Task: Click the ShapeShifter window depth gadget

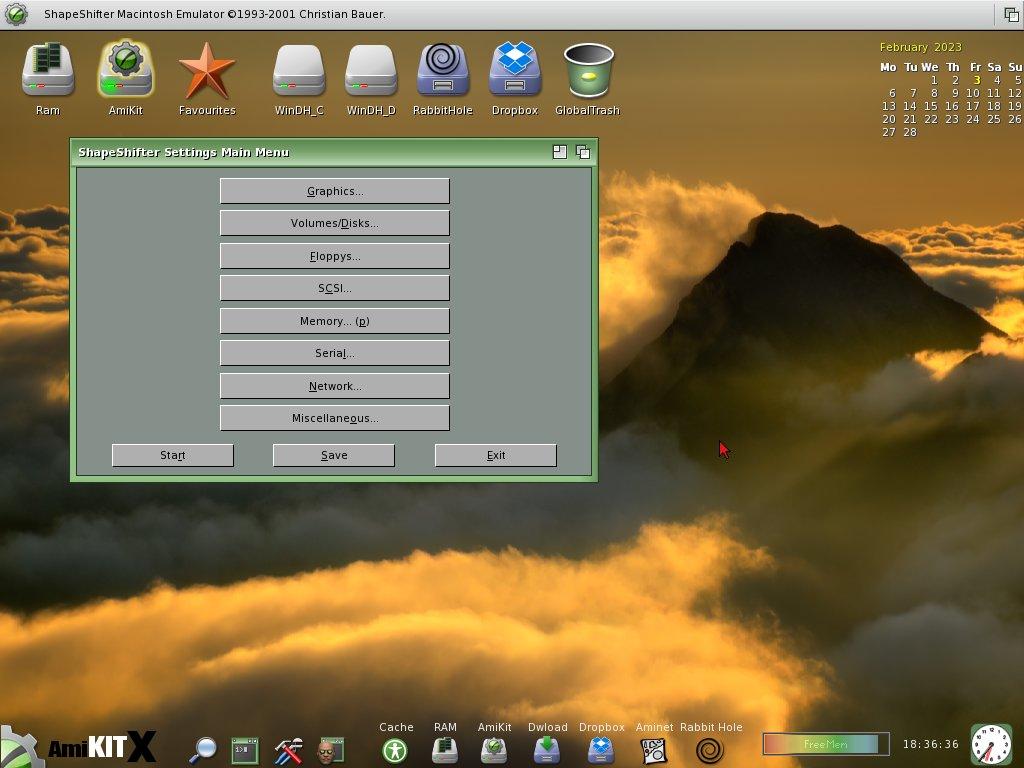Action: (x=583, y=152)
